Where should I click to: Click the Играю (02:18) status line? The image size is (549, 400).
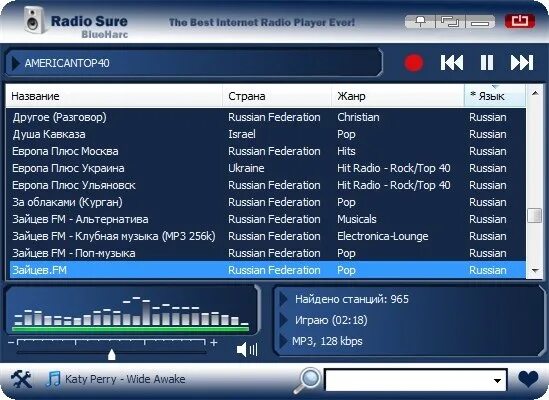click(x=331, y=320)
